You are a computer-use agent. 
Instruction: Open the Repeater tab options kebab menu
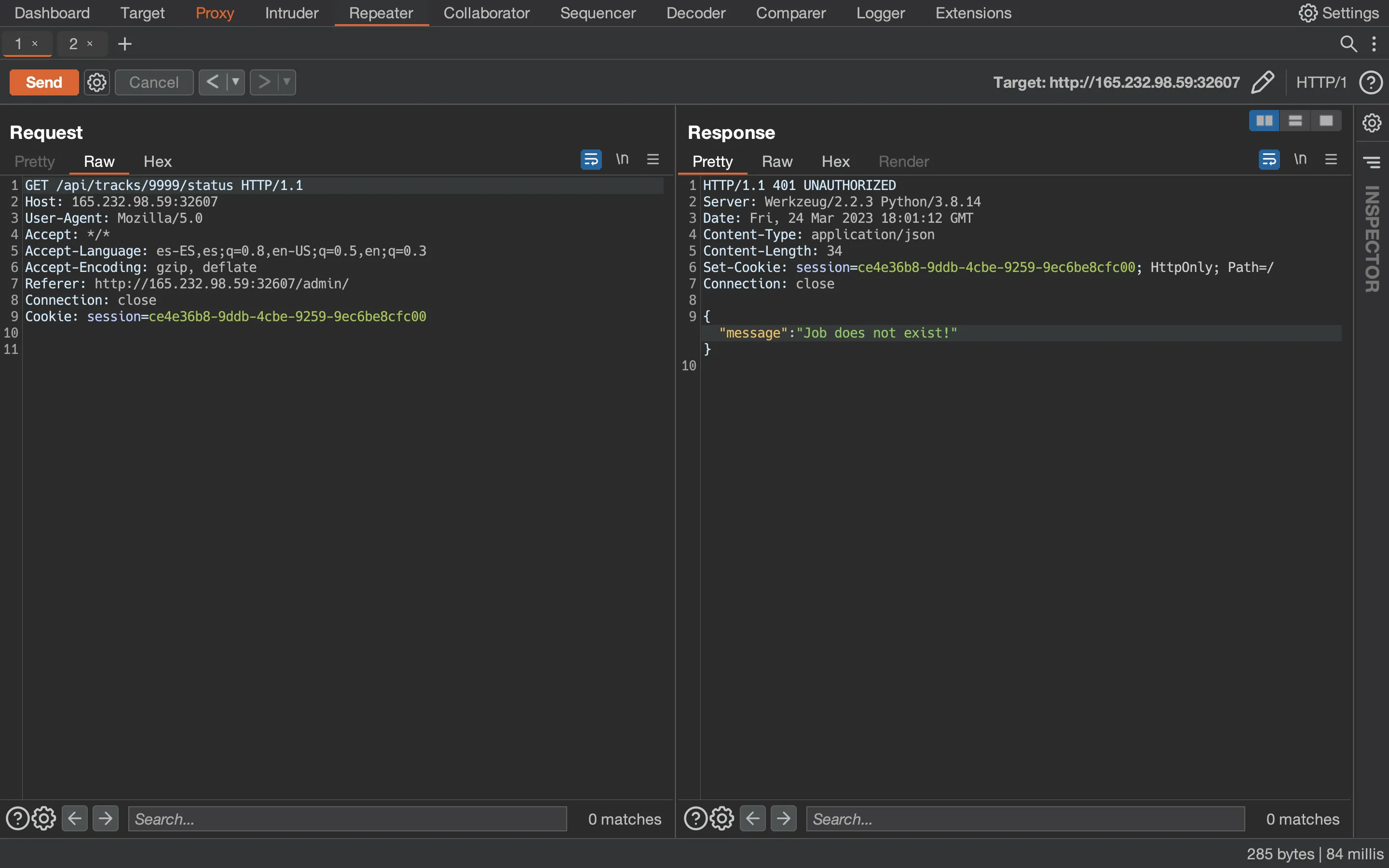(x=1374, y=43)
